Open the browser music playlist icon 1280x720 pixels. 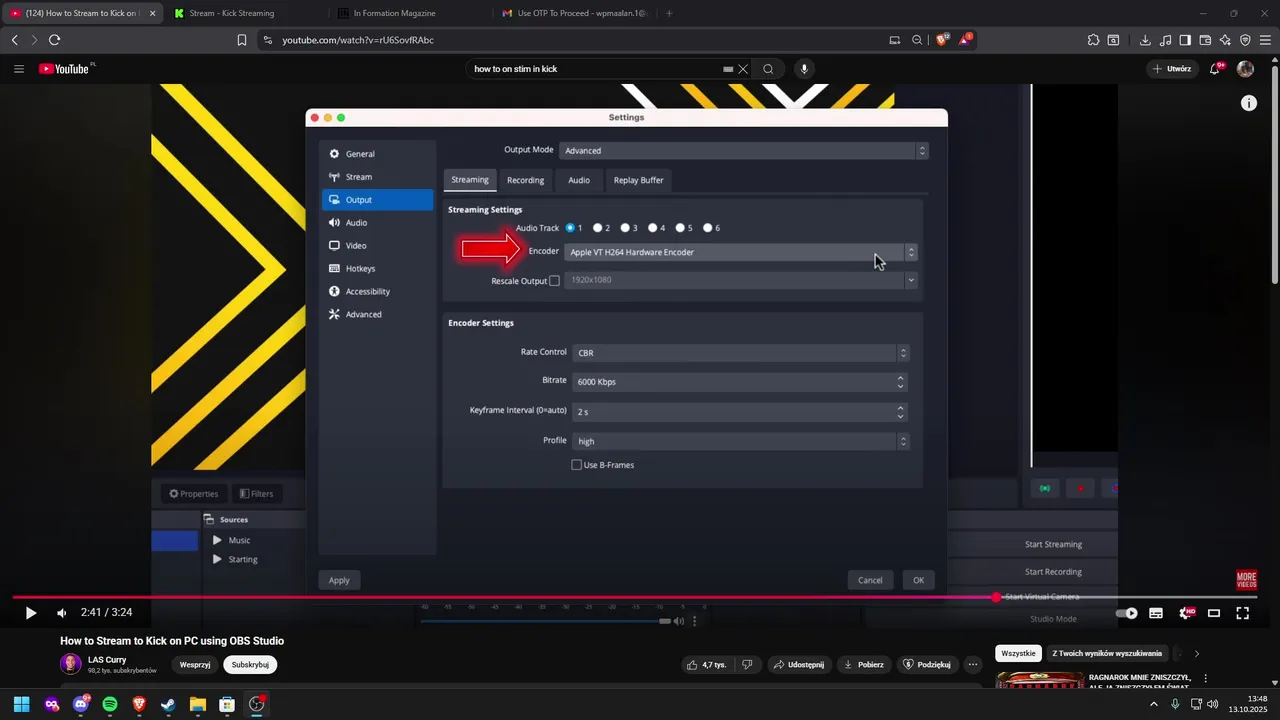tap(1165, 40)
